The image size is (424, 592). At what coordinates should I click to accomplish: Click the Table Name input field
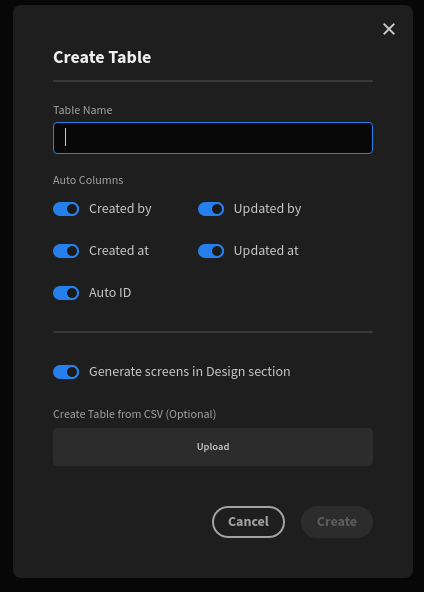213,138
